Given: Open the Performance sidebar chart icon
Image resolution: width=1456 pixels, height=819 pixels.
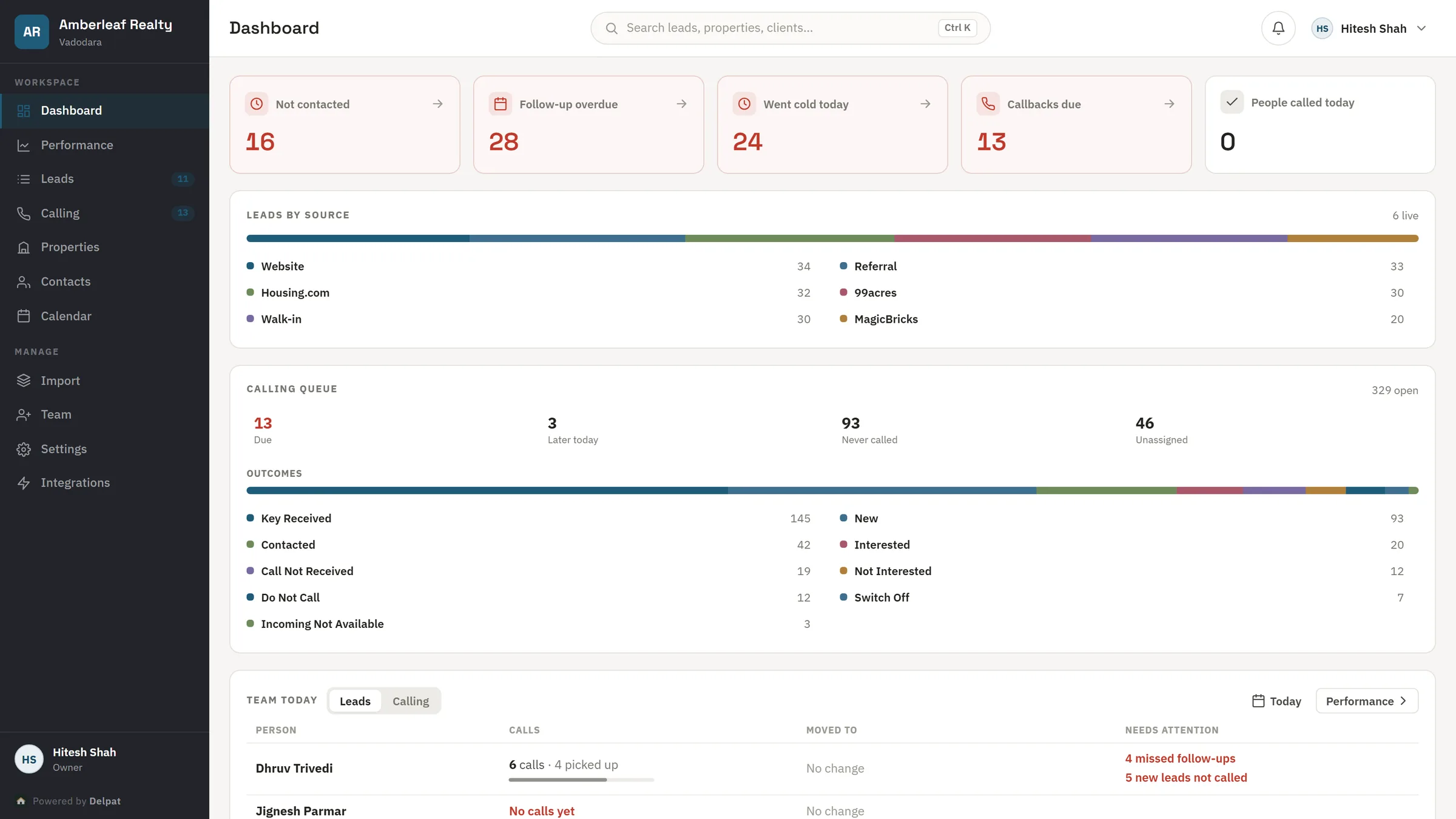Looking at the screenshot, I should point(24,145).
